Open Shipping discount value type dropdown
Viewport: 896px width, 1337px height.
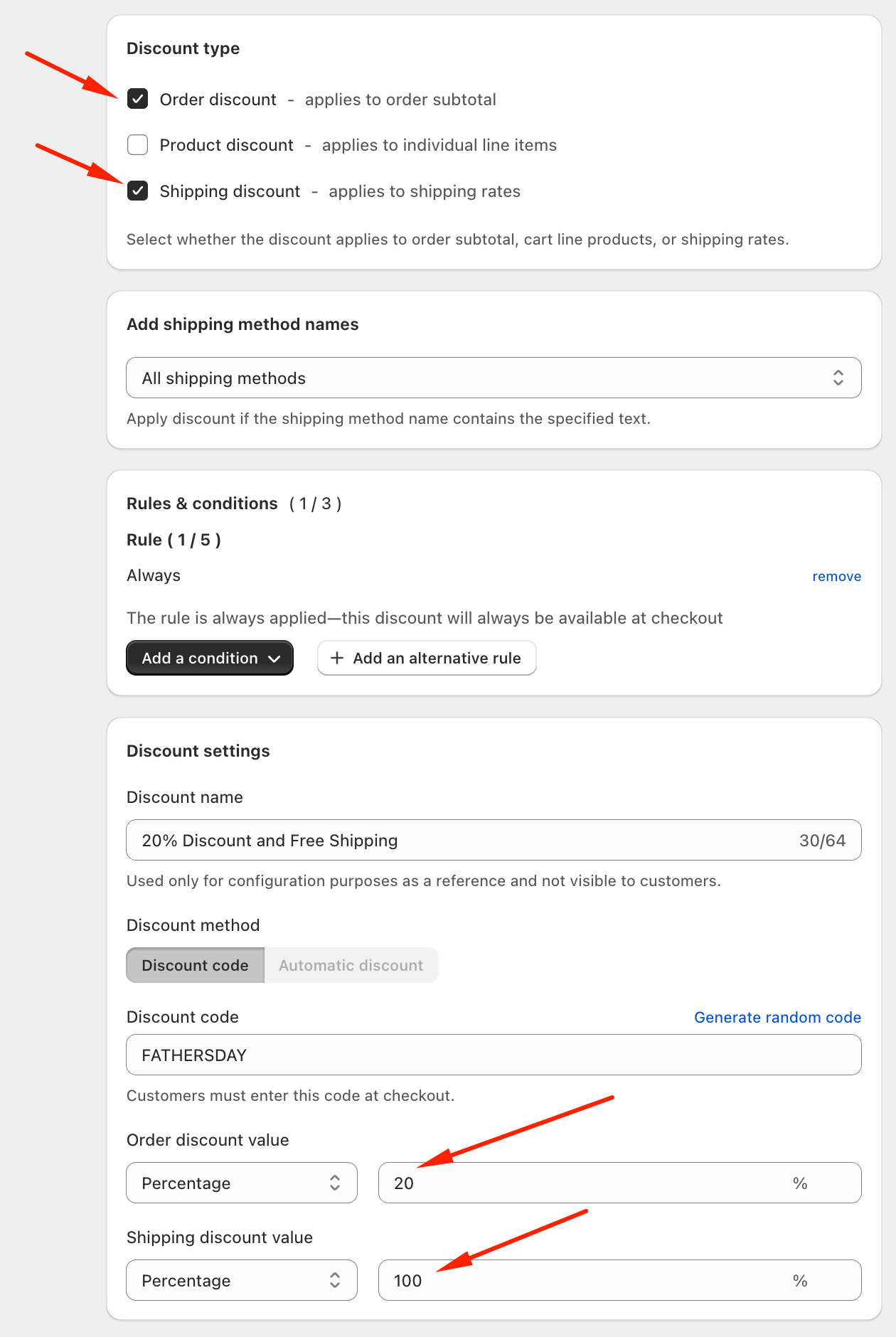pos(241,1280)
